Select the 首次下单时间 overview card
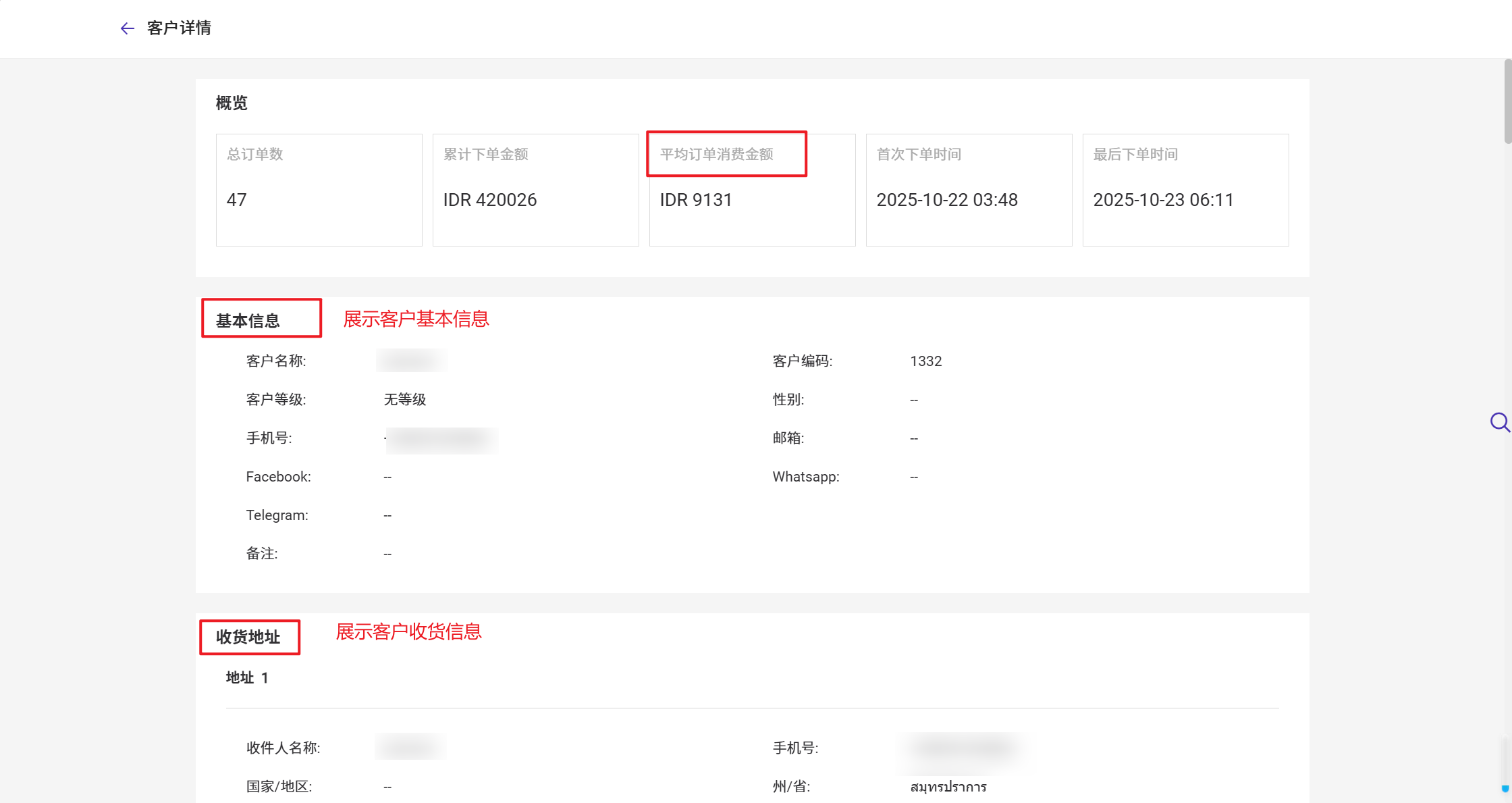 [x=969, y=190]
